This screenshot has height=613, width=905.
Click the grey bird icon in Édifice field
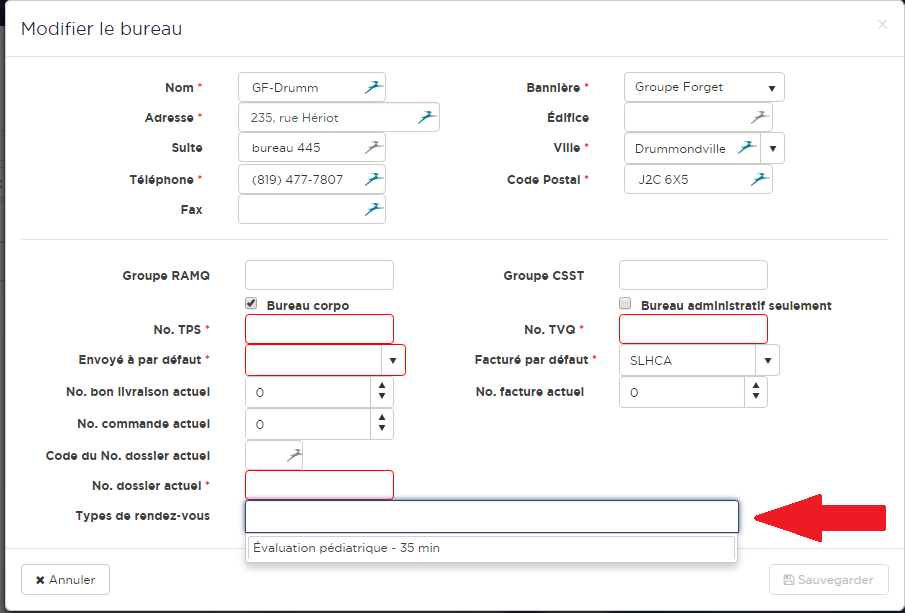click(760, 117)
